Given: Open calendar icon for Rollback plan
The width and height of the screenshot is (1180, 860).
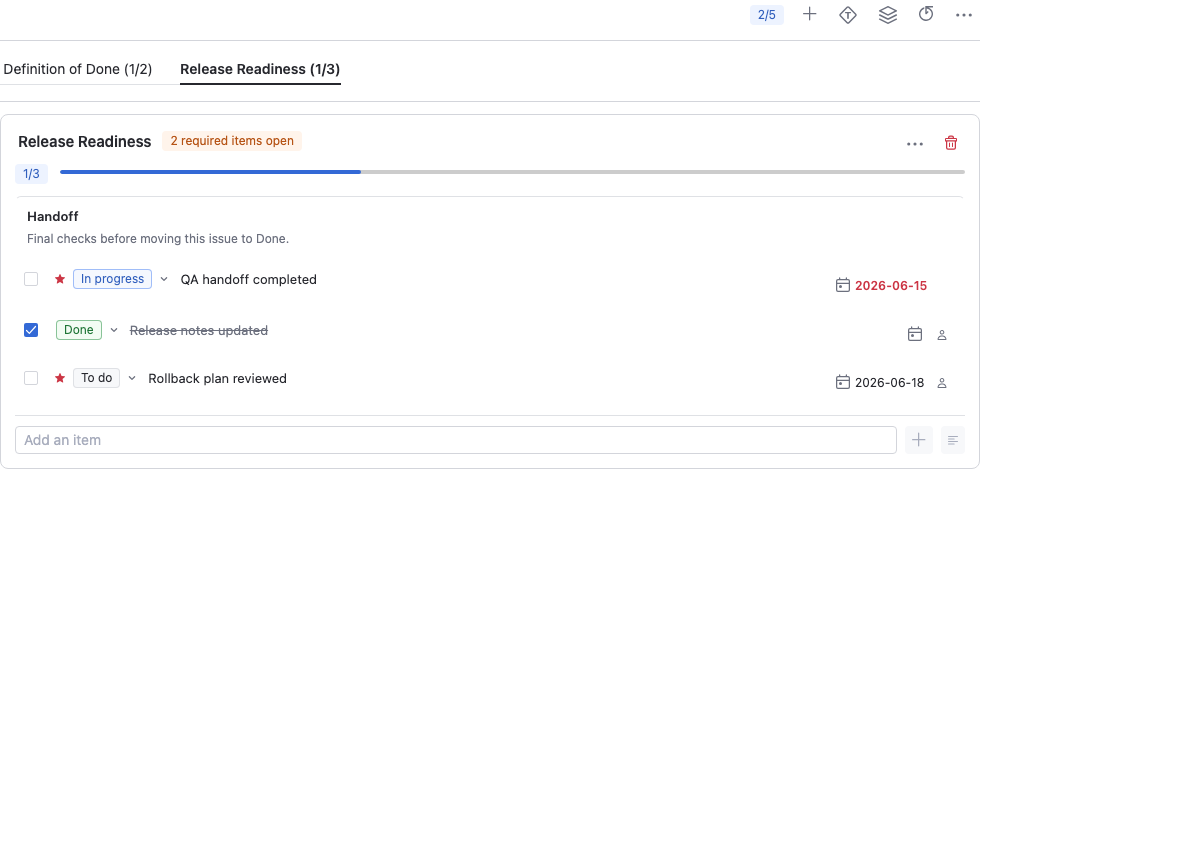Looking at the screenshot, I should point(843,382).
